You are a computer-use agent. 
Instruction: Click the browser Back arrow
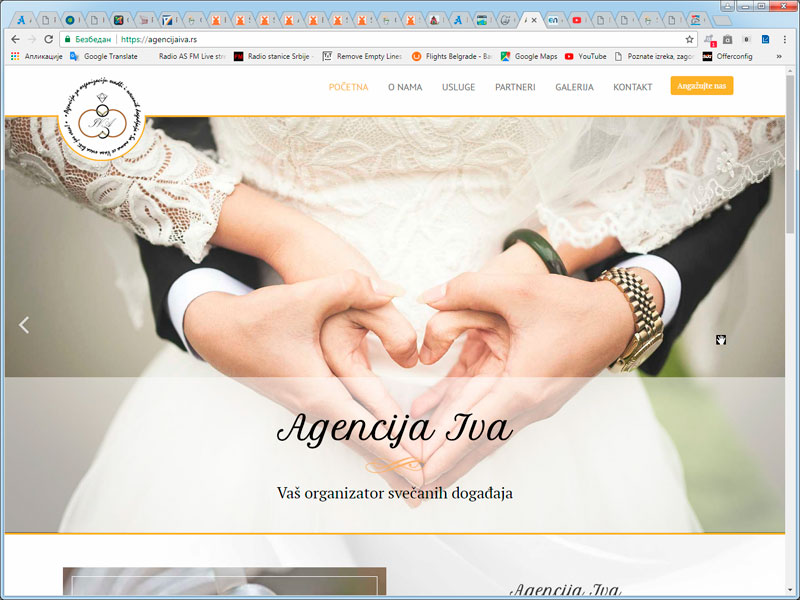[x=14, y=39]
